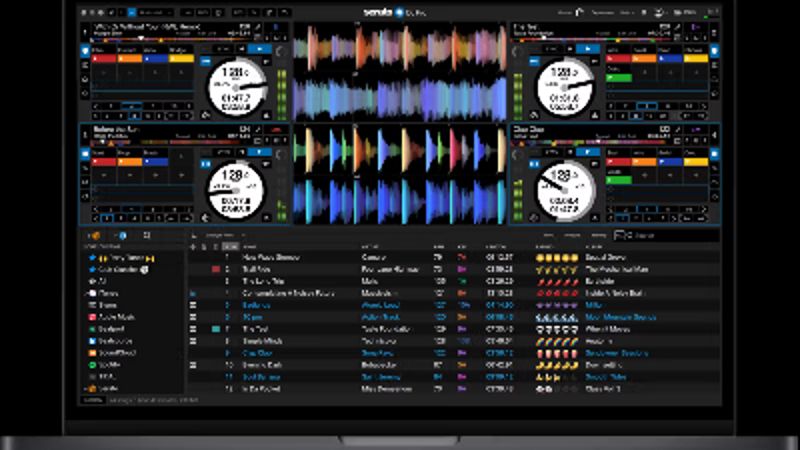Screen dimensions: 800x450
Task: Select "The Tool" track row
Action: pos(454,329)
